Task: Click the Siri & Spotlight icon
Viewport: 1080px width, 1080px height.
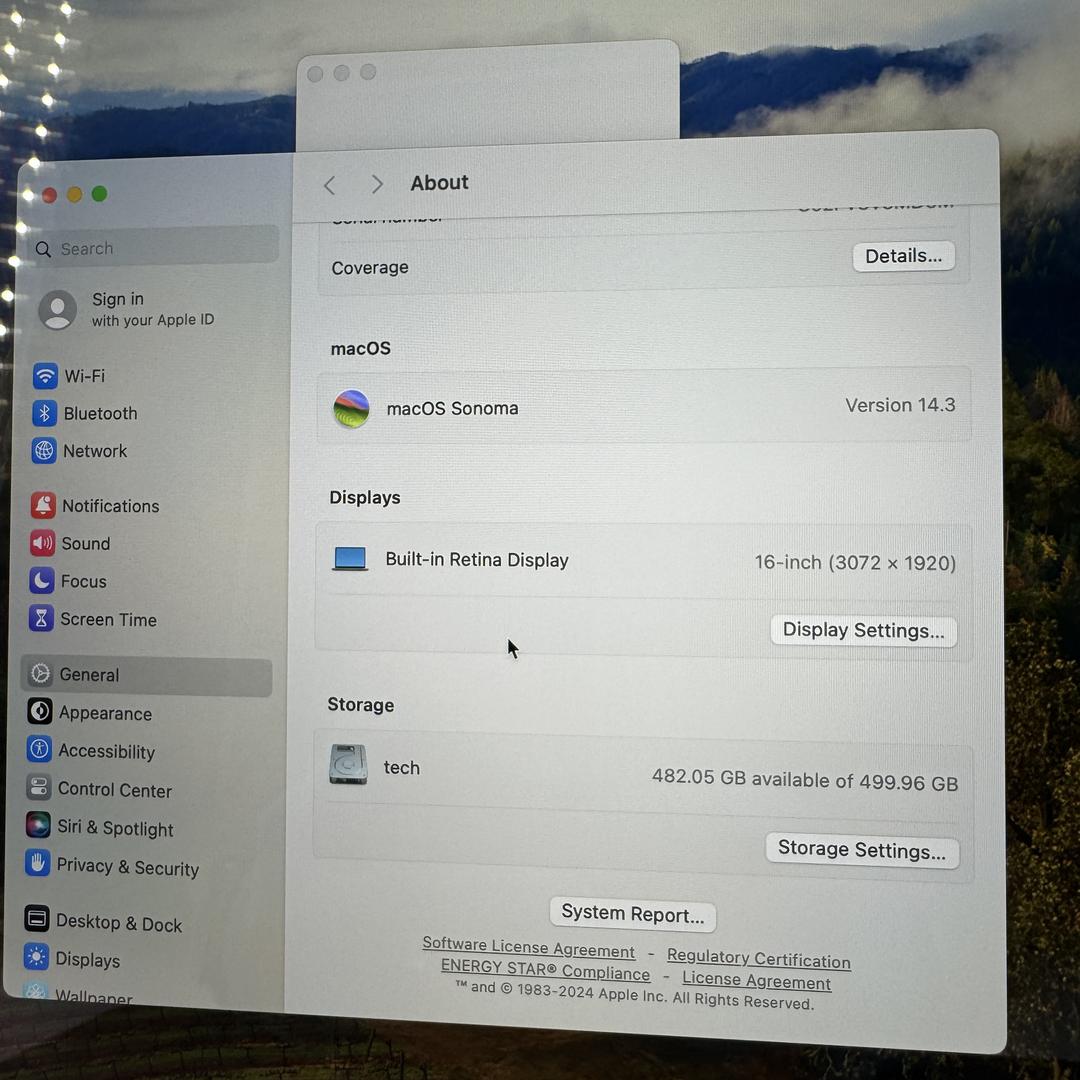Action: tap(37, 825)
